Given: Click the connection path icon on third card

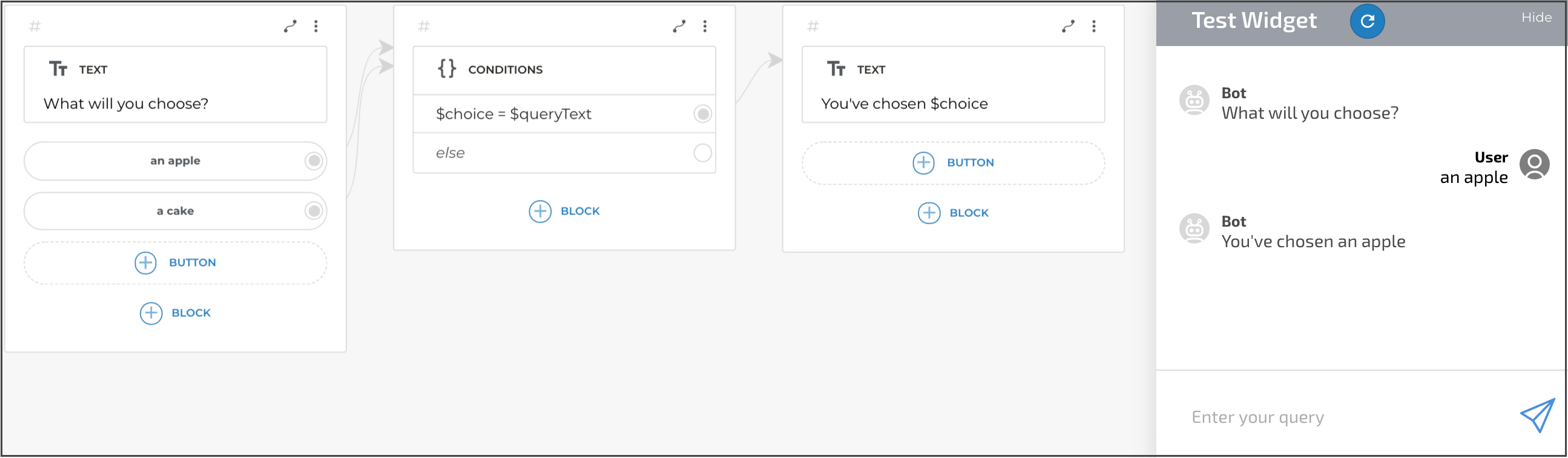Looking at the screenshot, I should tap(1069, 26).
